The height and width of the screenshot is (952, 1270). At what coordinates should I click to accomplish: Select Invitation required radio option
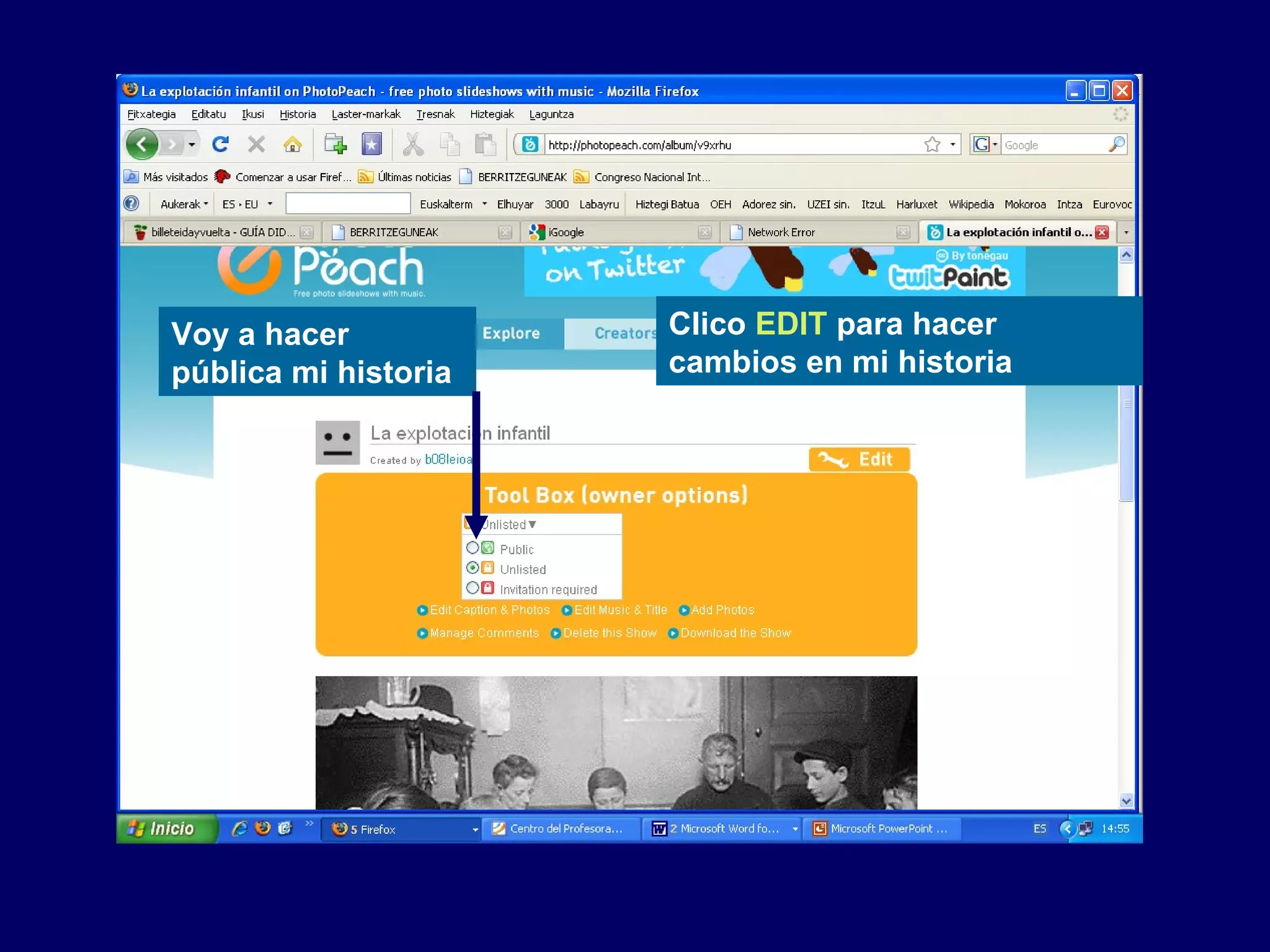pos(473,588)
